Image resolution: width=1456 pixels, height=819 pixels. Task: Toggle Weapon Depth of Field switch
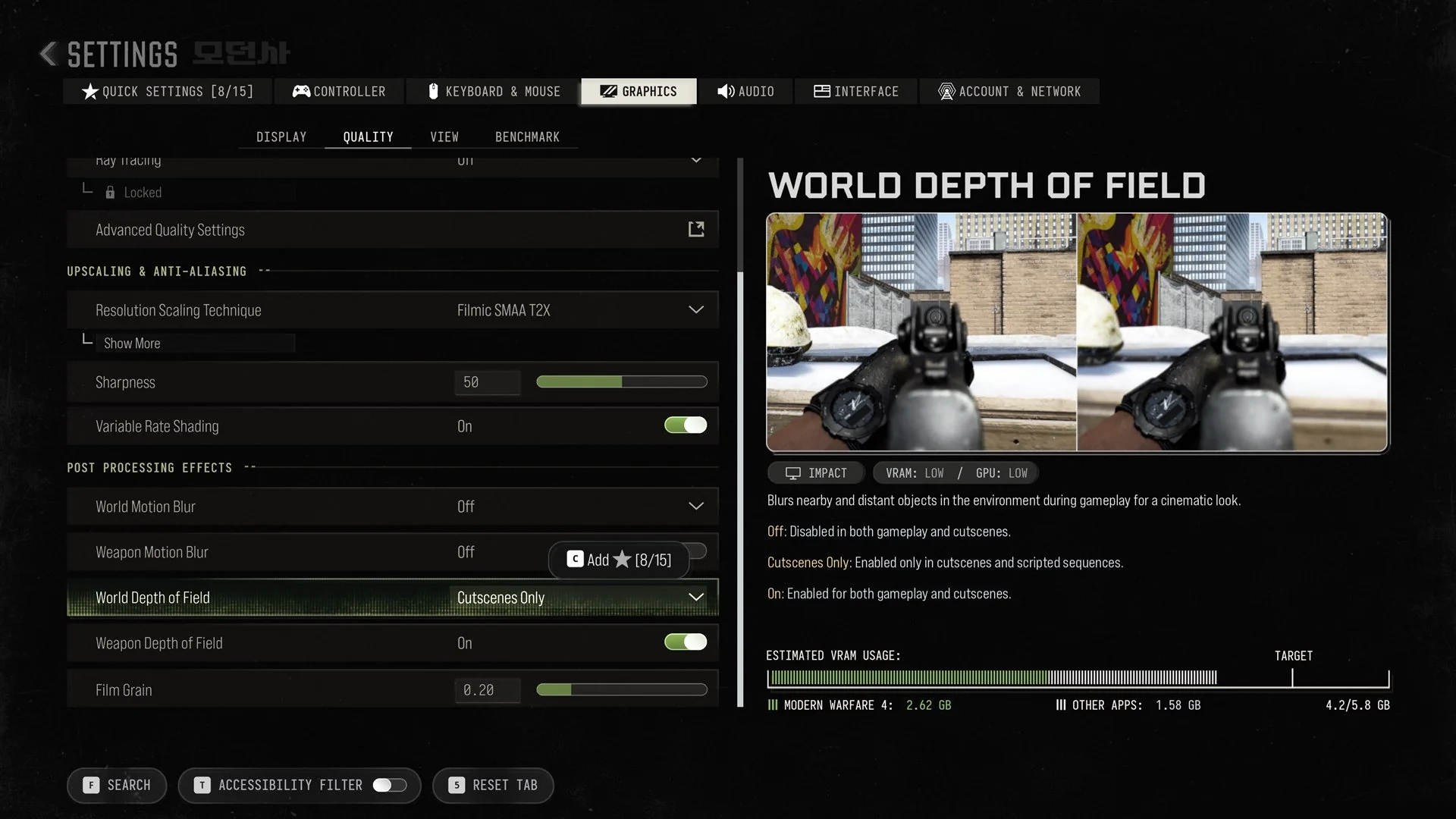(x=686, y=642)
